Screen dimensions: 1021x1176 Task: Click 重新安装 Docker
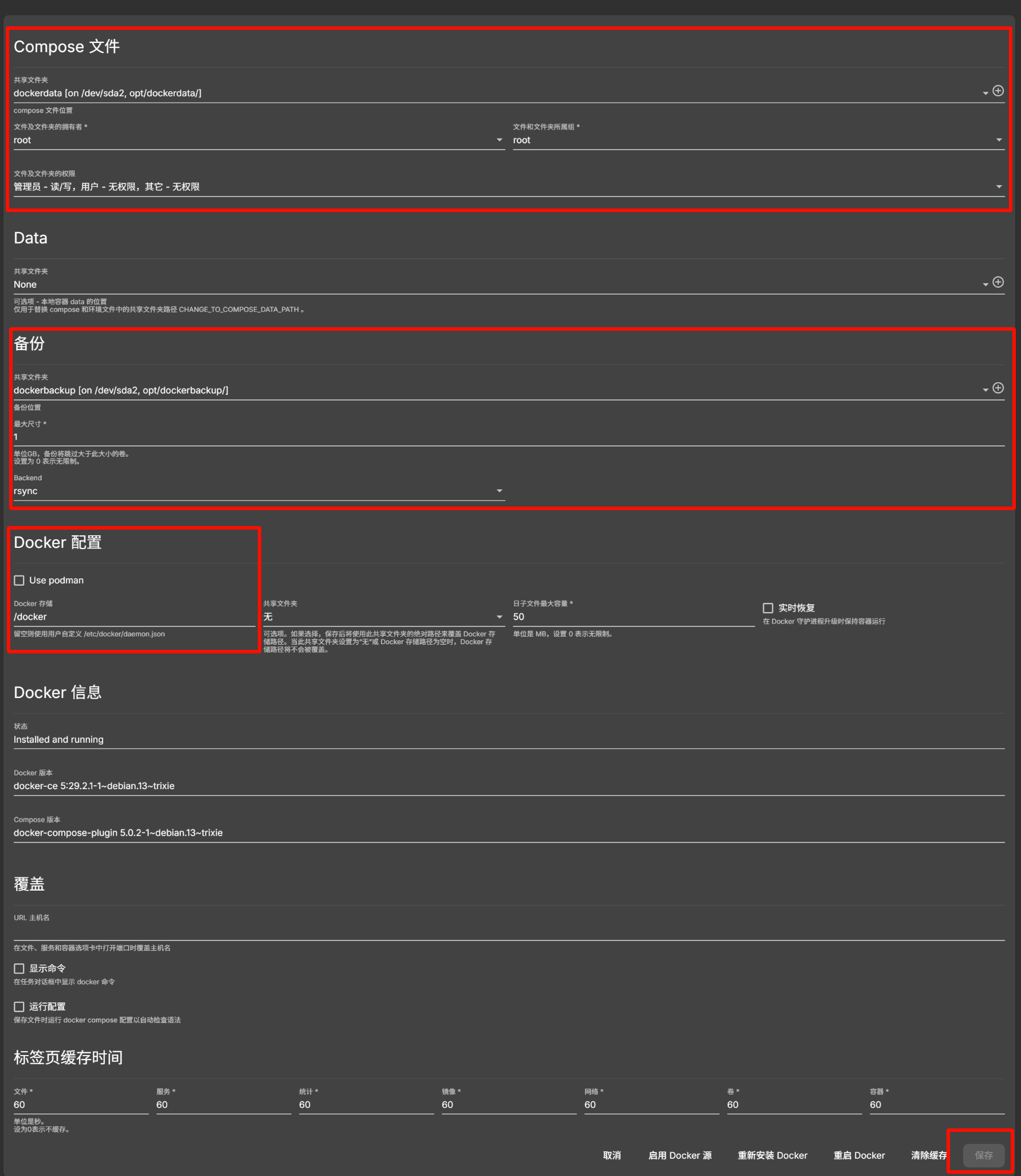772,1155
